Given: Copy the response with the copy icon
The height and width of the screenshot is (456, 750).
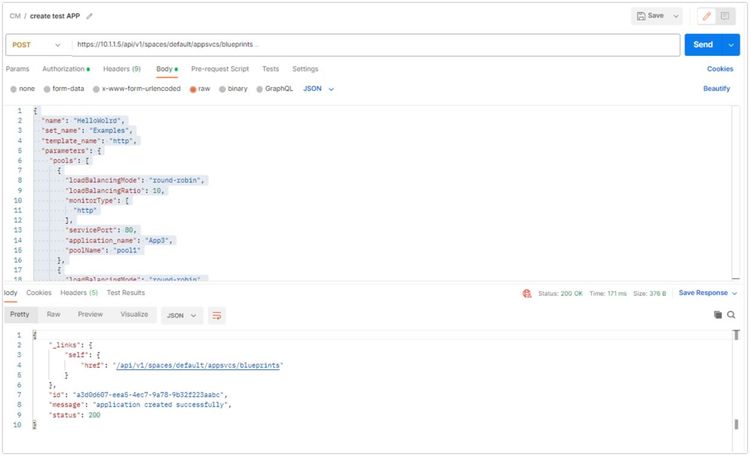Looking at the screenshot, I should (x=717, y=315).
